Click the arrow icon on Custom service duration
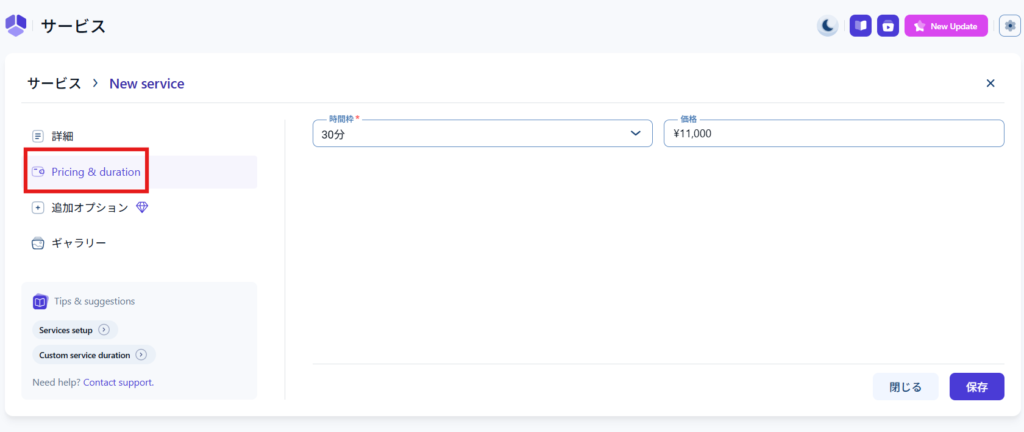The height and width of the screenshot is (432, 1024). [141, 355]
